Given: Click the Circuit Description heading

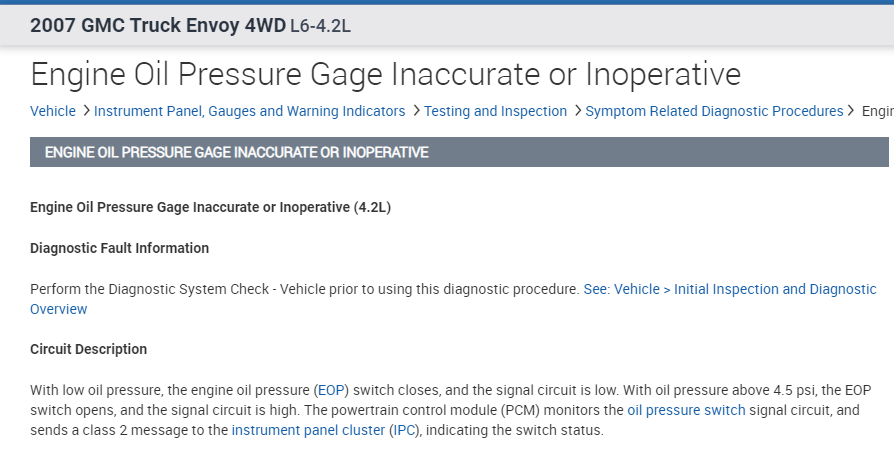Looking at the screenshot, I should point(89,349).
